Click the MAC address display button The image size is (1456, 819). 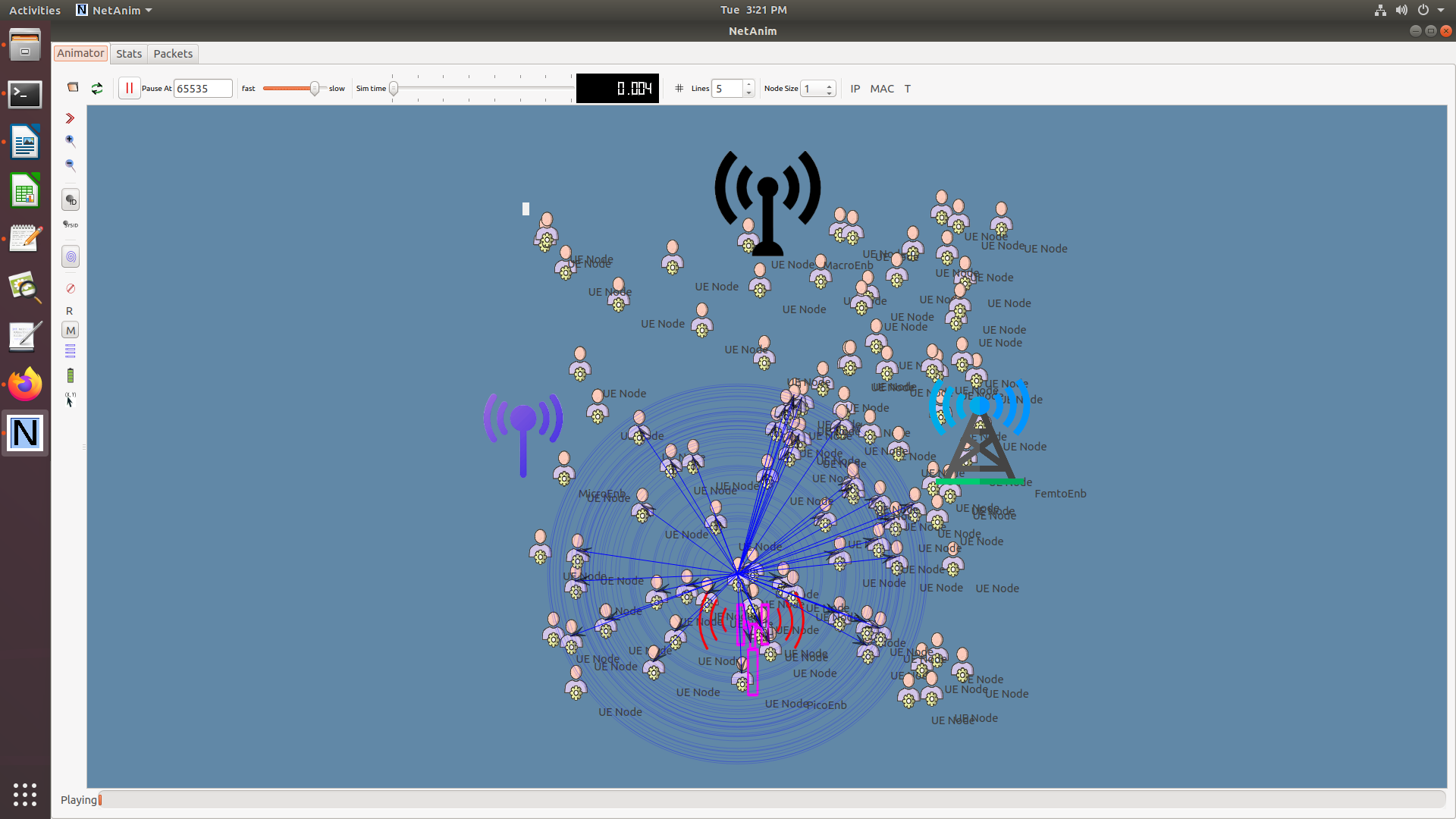[881, 89]
